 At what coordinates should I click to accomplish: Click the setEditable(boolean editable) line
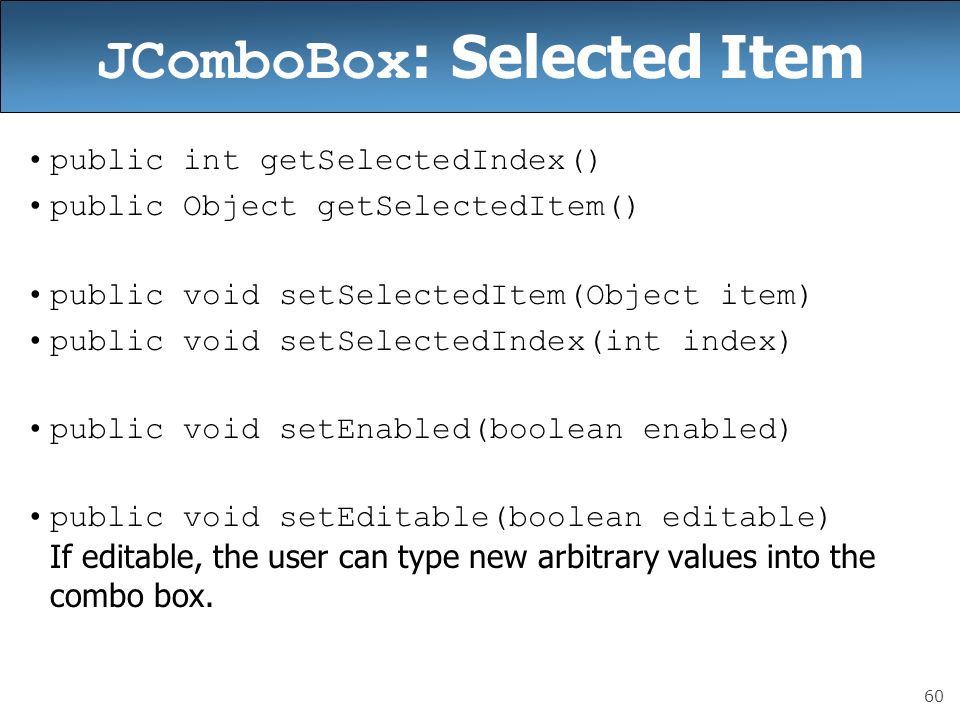tap(439, 518)
